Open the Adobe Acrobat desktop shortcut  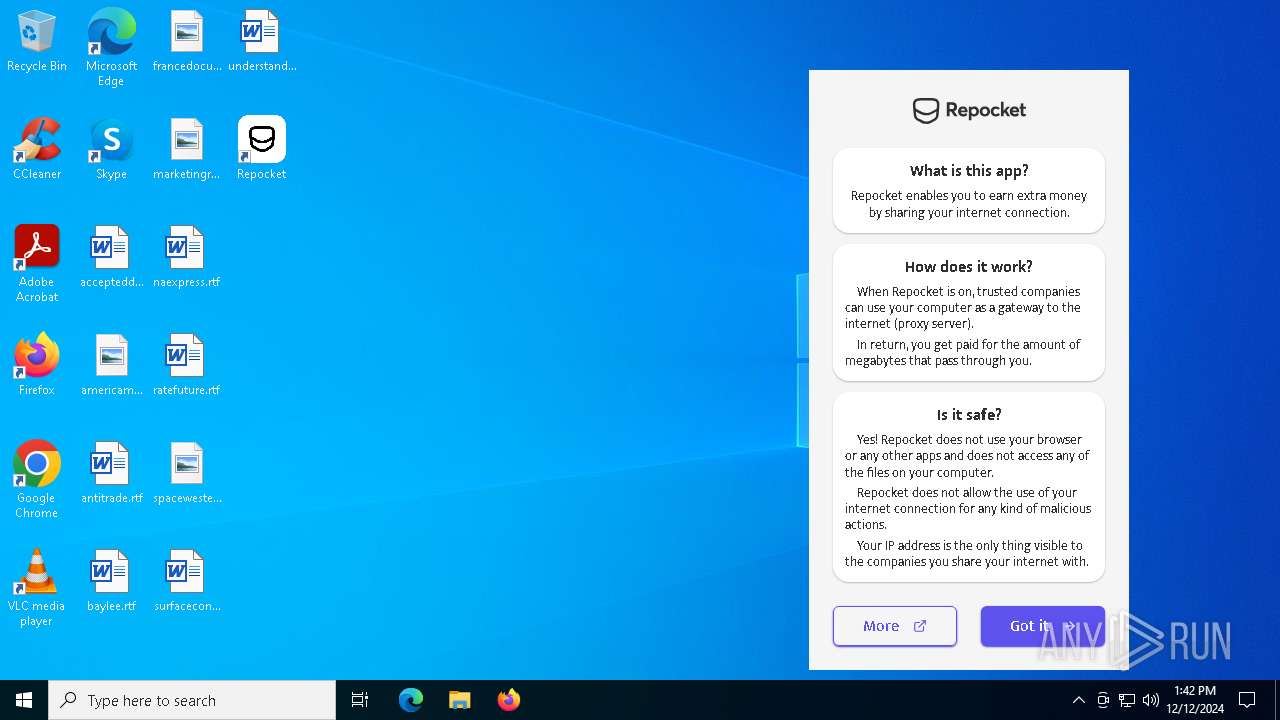[37, 263]
